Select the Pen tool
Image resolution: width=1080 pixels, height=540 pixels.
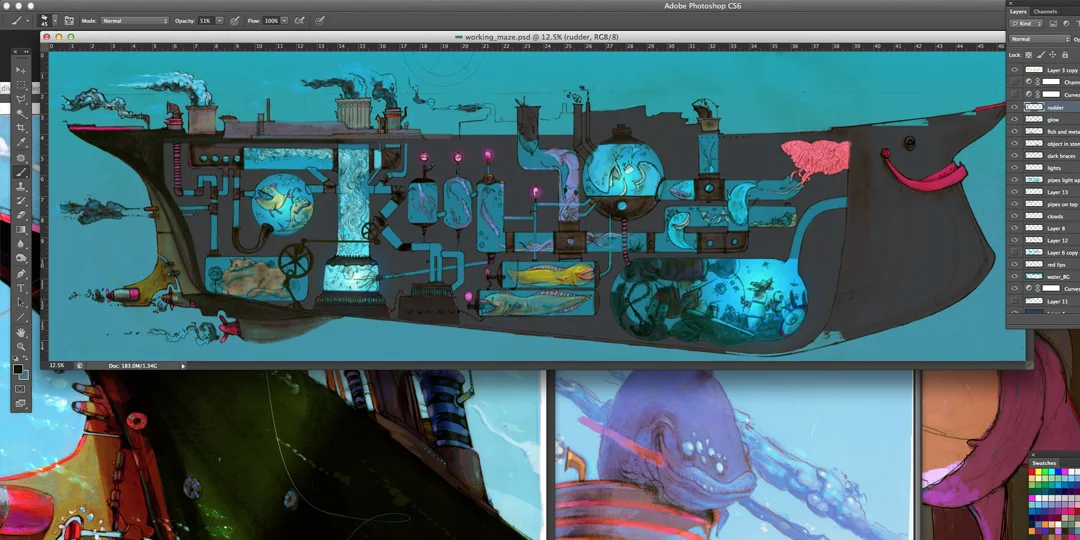coord(21,273)
